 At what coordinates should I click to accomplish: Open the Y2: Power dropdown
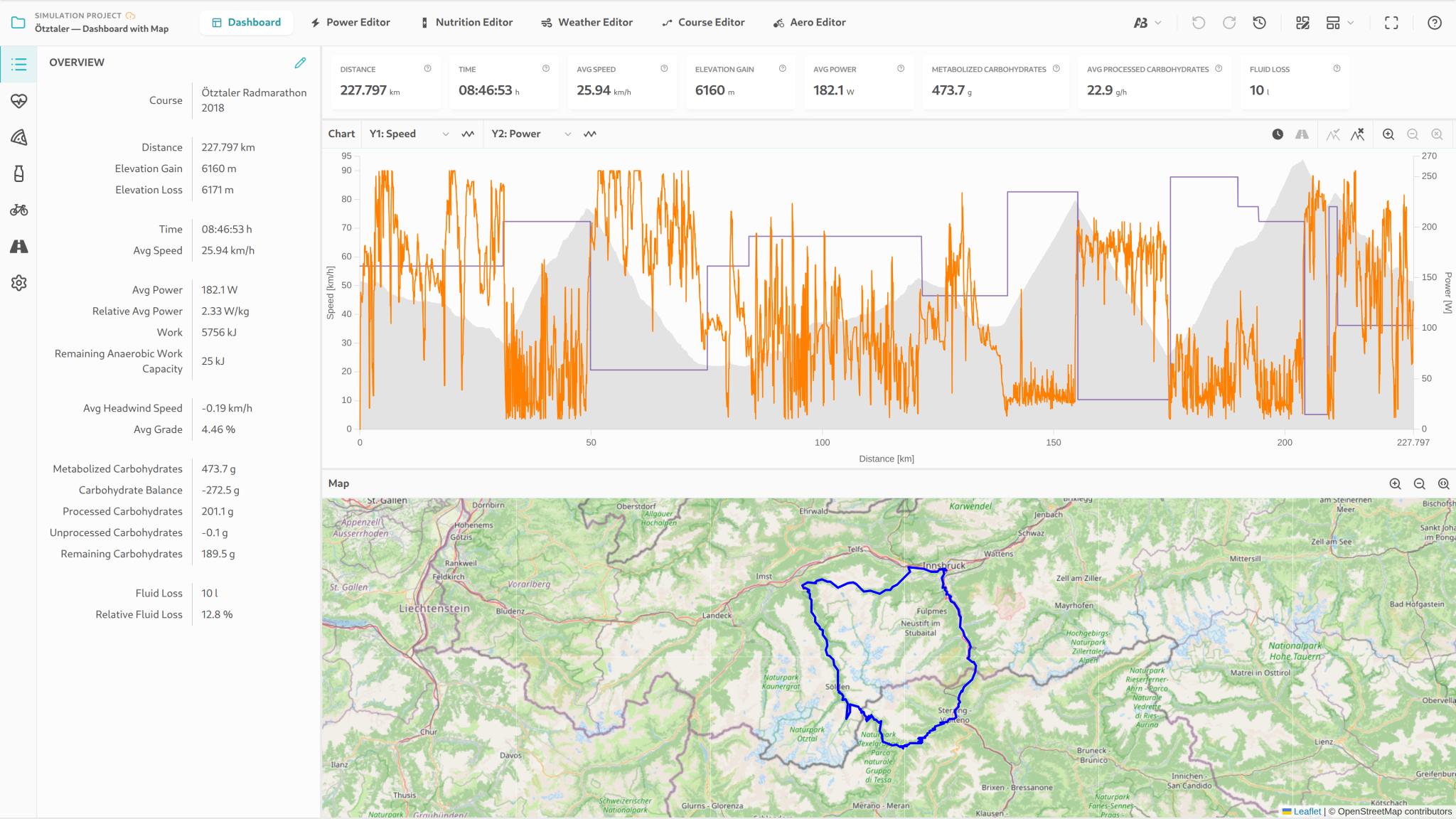pos(531,134)
